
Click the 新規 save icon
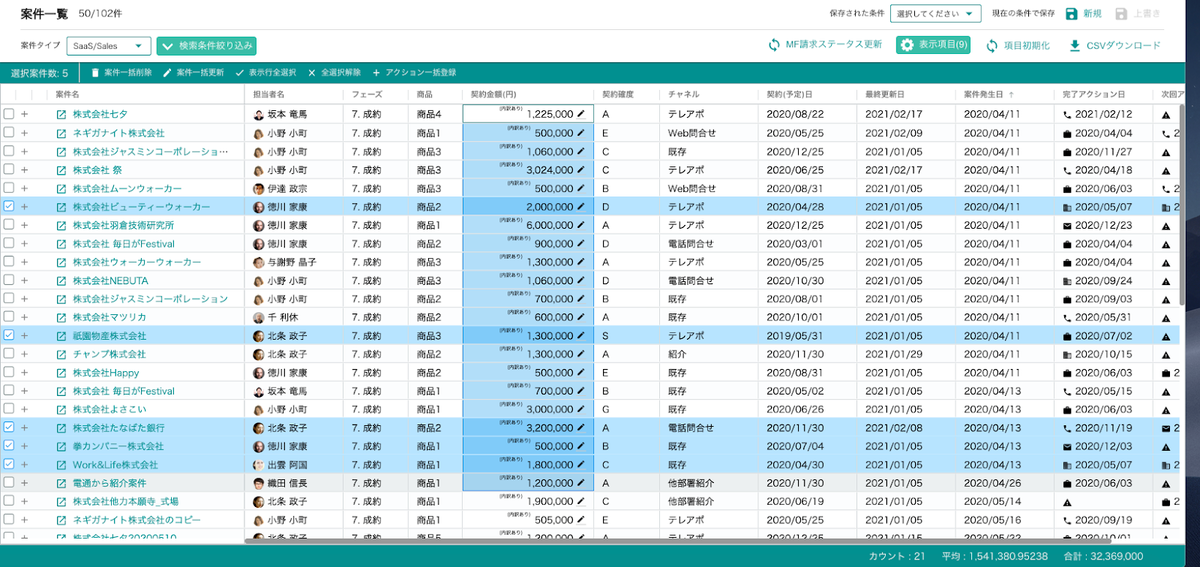(1072, 14)
